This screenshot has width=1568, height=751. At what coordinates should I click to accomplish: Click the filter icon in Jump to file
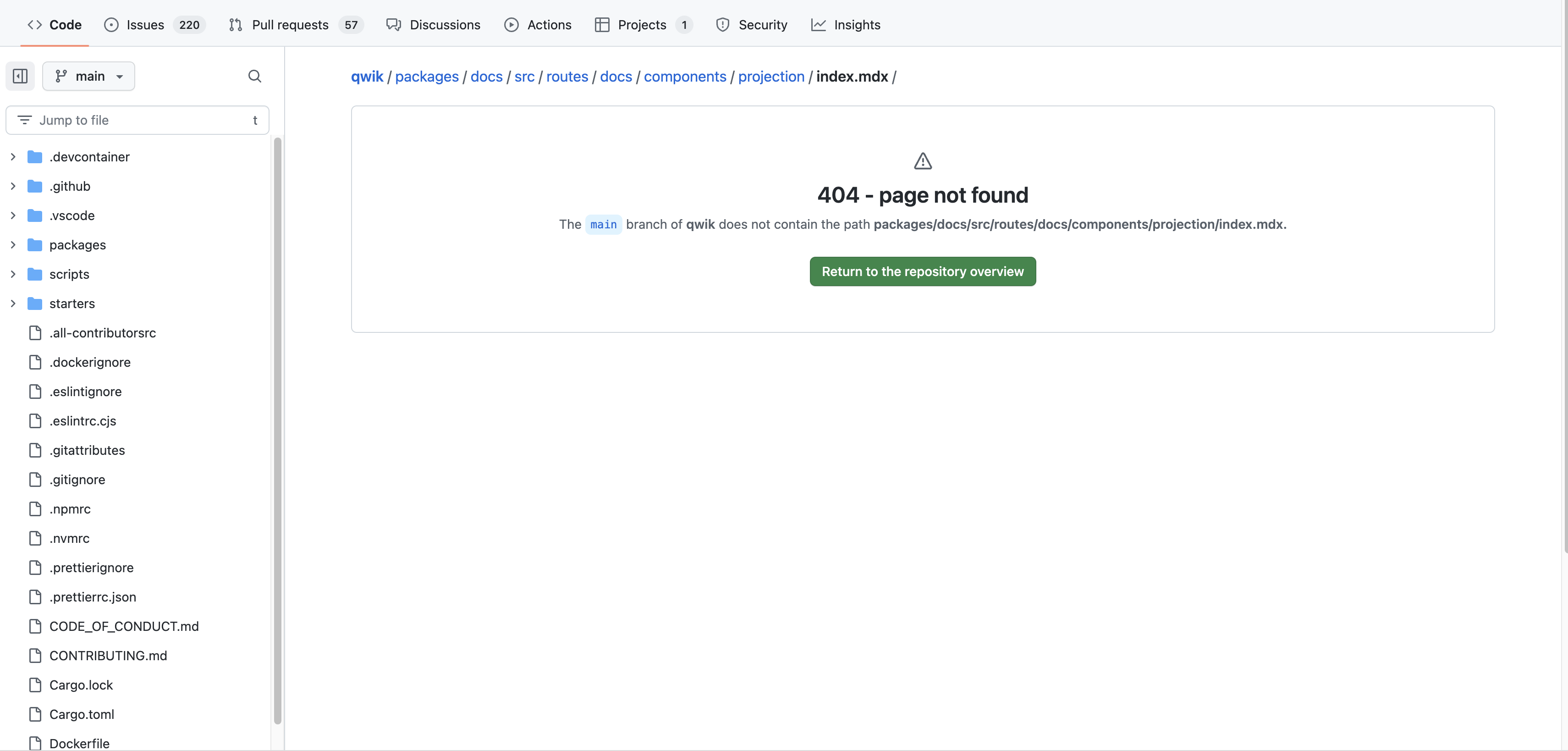coord(25,119)
